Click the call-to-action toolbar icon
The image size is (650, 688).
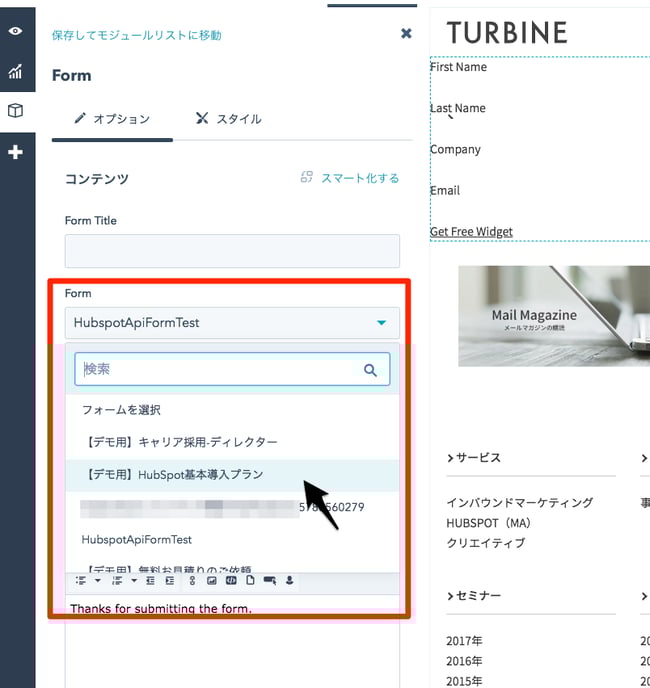click(x=270, y=580)
